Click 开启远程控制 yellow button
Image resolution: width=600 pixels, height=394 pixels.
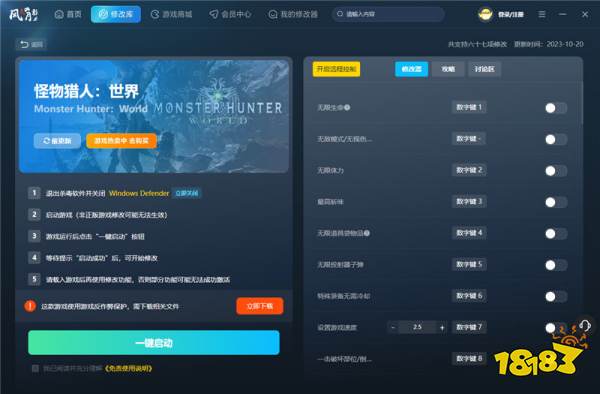tap(336, 69)
